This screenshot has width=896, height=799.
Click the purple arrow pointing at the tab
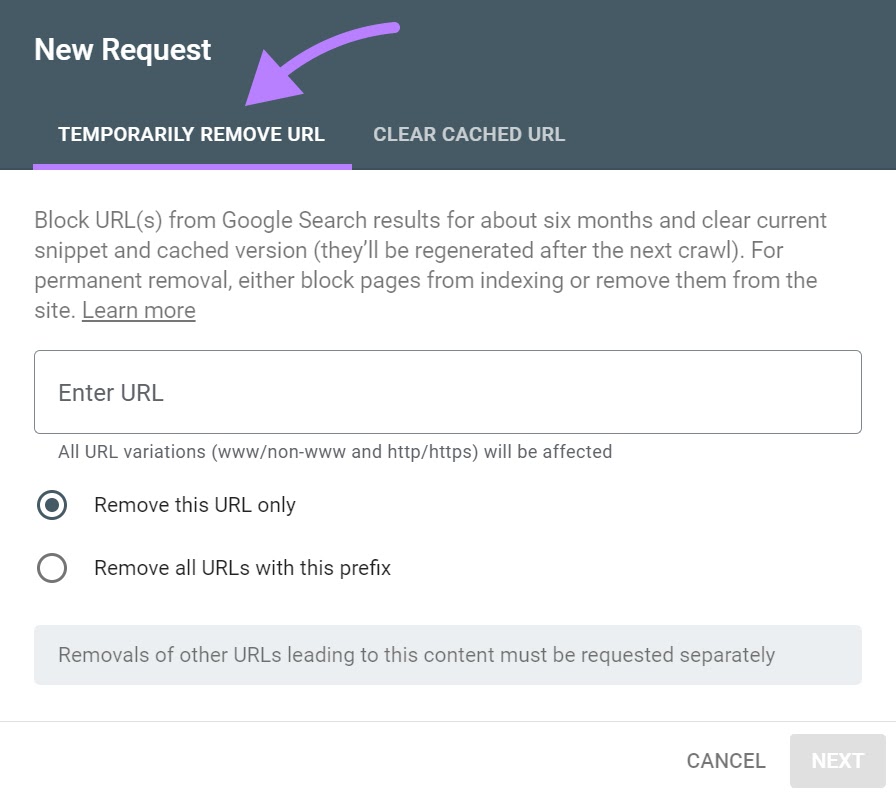coord(320,60)
